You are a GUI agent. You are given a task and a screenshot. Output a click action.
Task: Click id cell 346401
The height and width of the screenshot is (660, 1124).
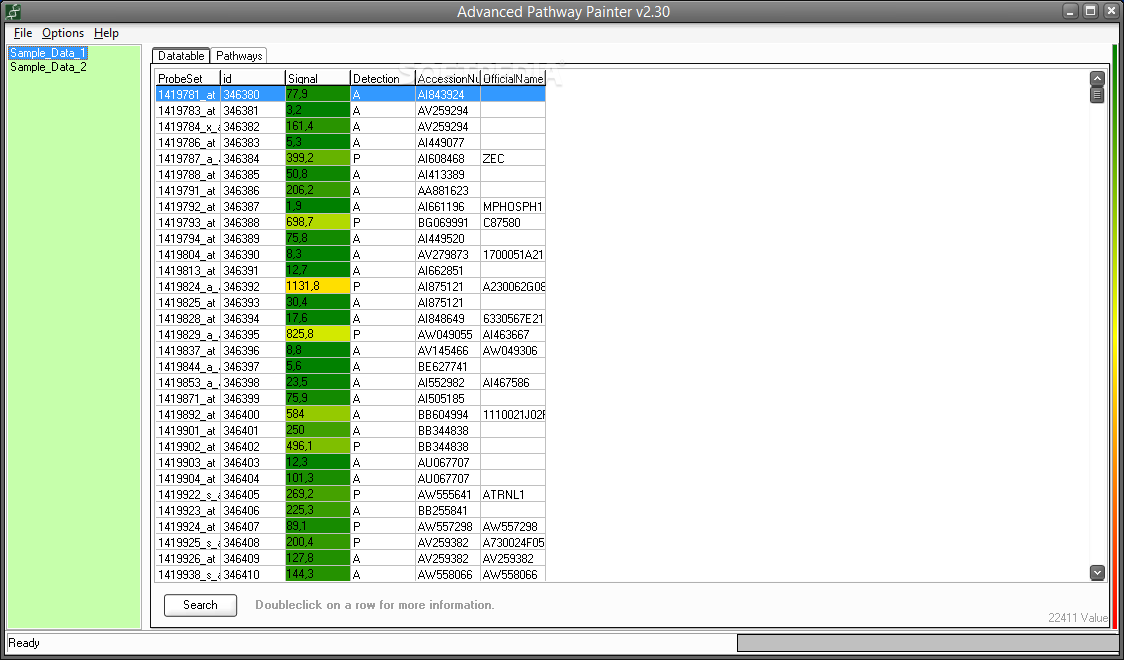coord(252,431)
